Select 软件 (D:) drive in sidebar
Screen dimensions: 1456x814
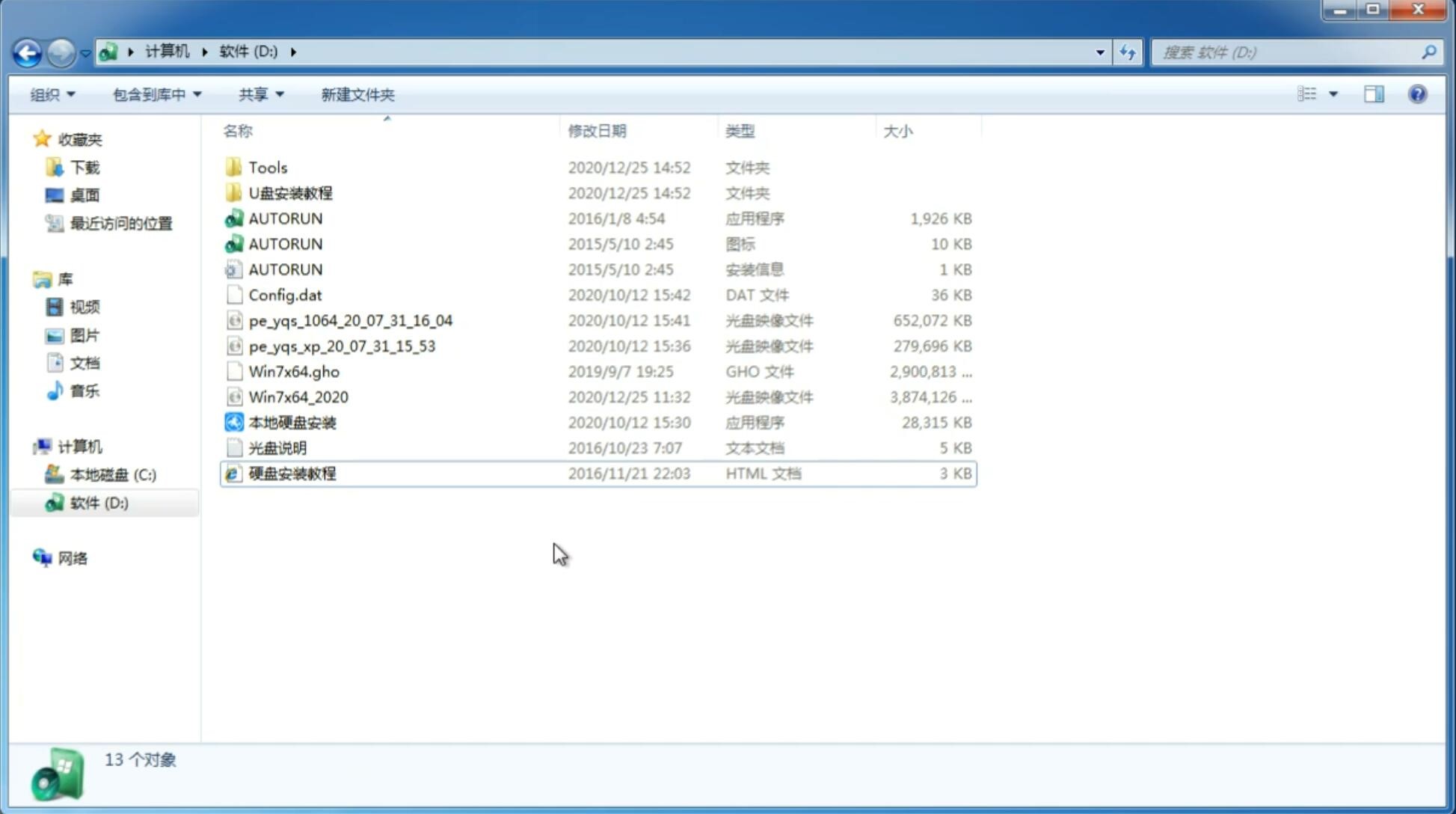coord(98,502)
